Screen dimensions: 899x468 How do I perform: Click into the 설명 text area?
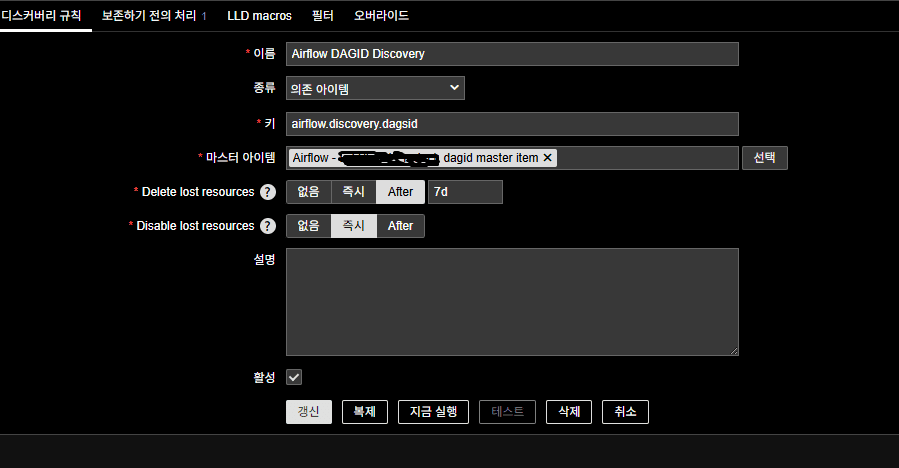coord(512,302)
